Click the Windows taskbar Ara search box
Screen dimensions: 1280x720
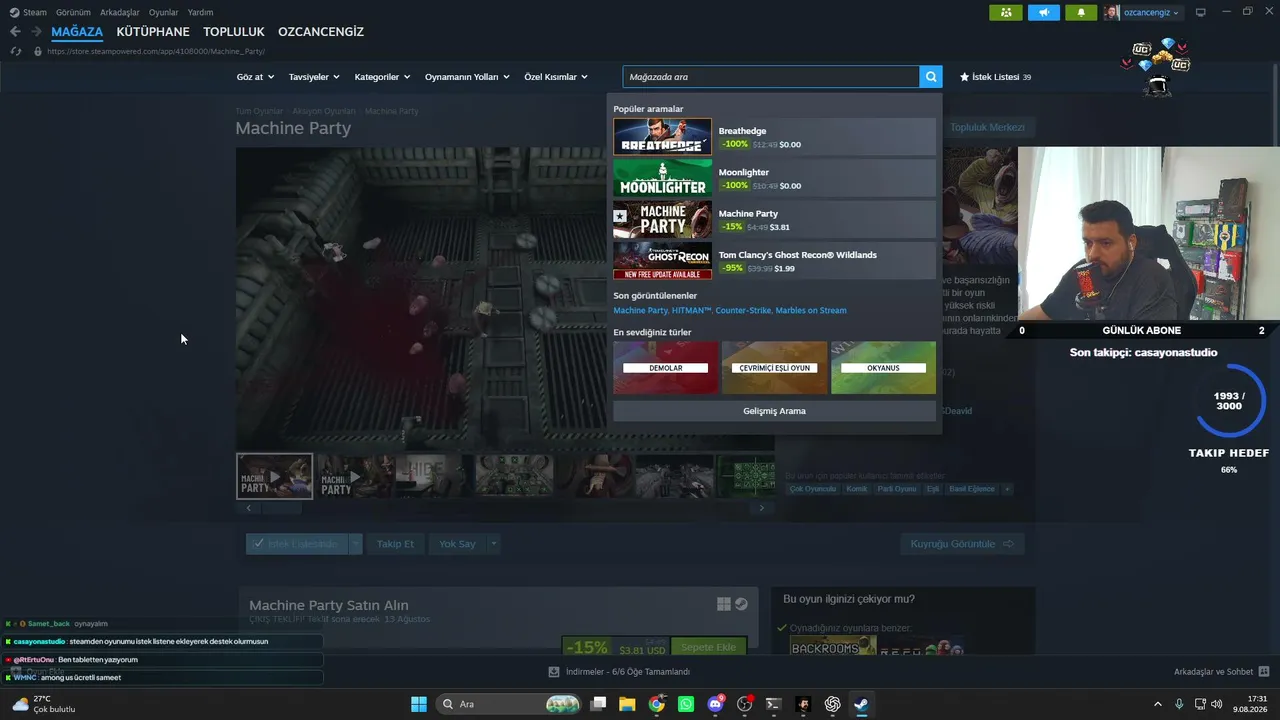tap(510, 704)
